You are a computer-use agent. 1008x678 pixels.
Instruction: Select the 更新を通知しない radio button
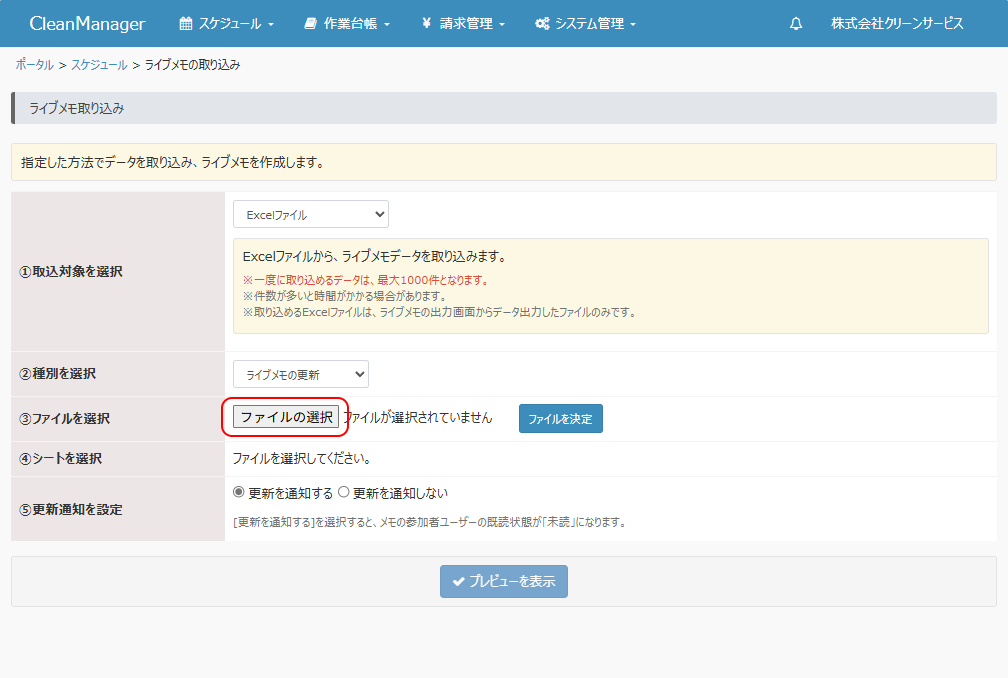tap(344, 492)
